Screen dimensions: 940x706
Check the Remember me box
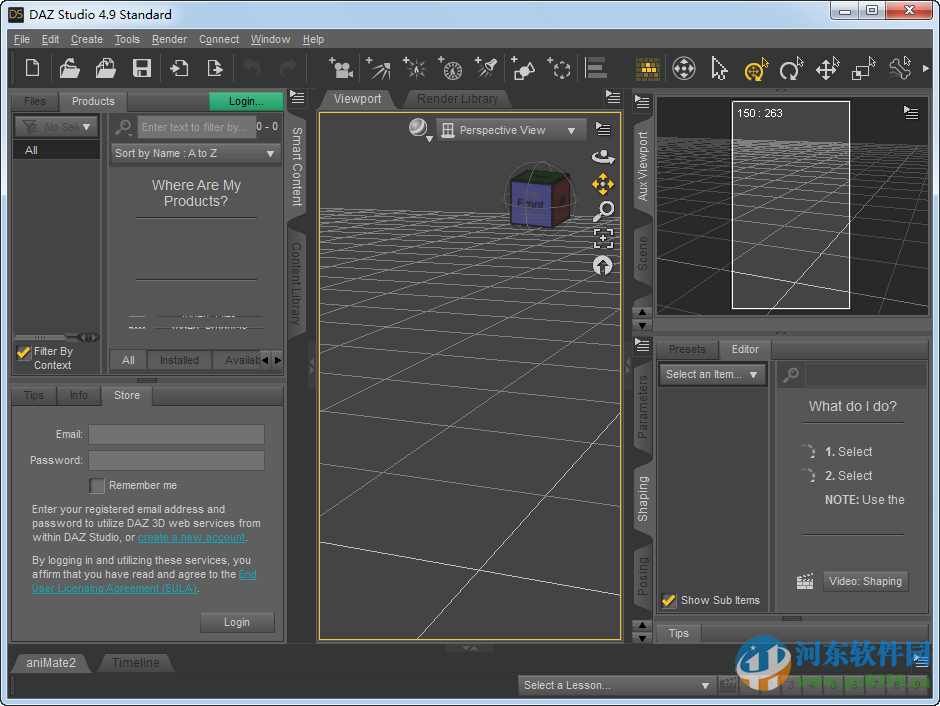click(x=97, y=485)
